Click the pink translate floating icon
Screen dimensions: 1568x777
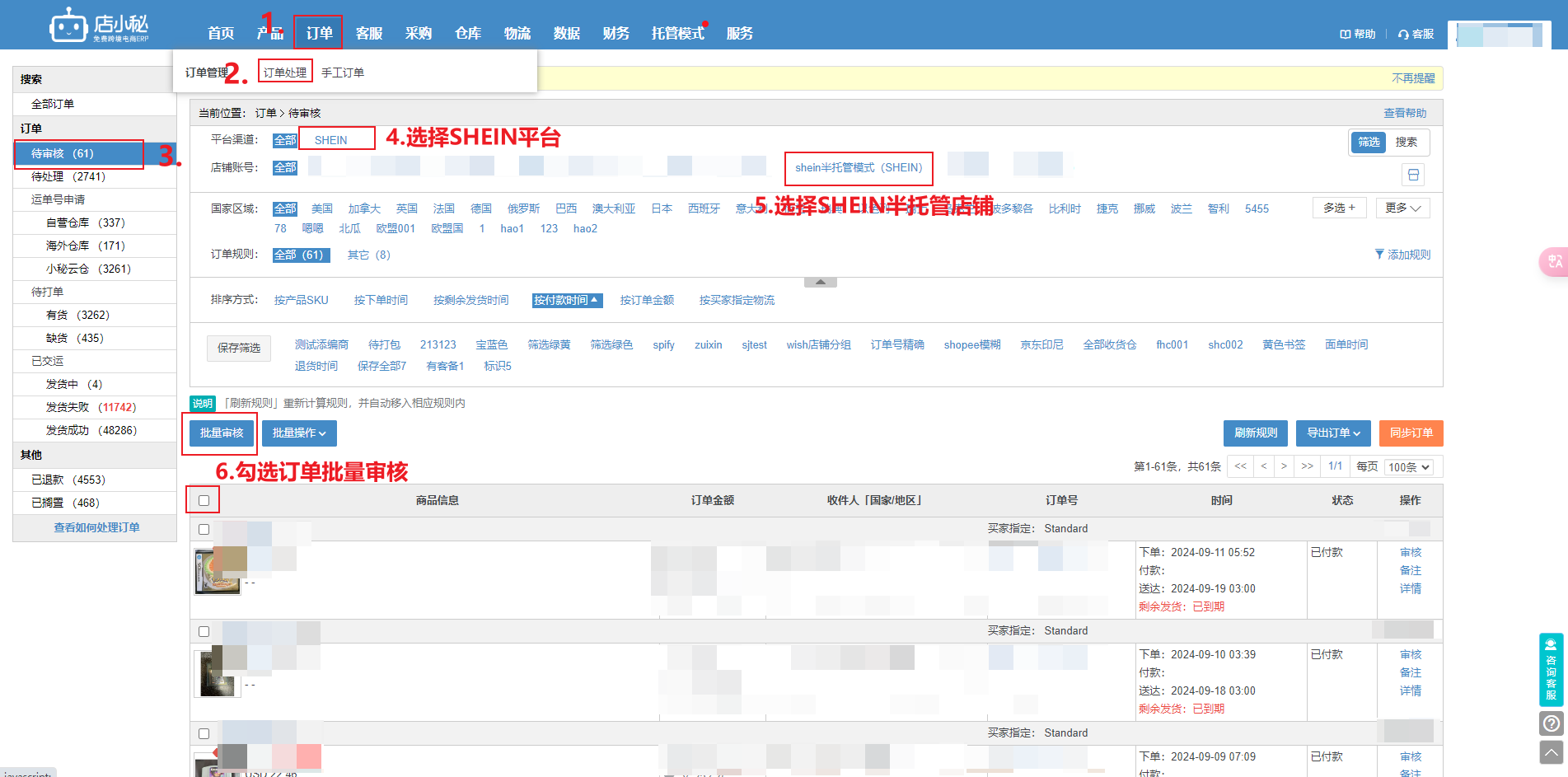pos(1554,262)
